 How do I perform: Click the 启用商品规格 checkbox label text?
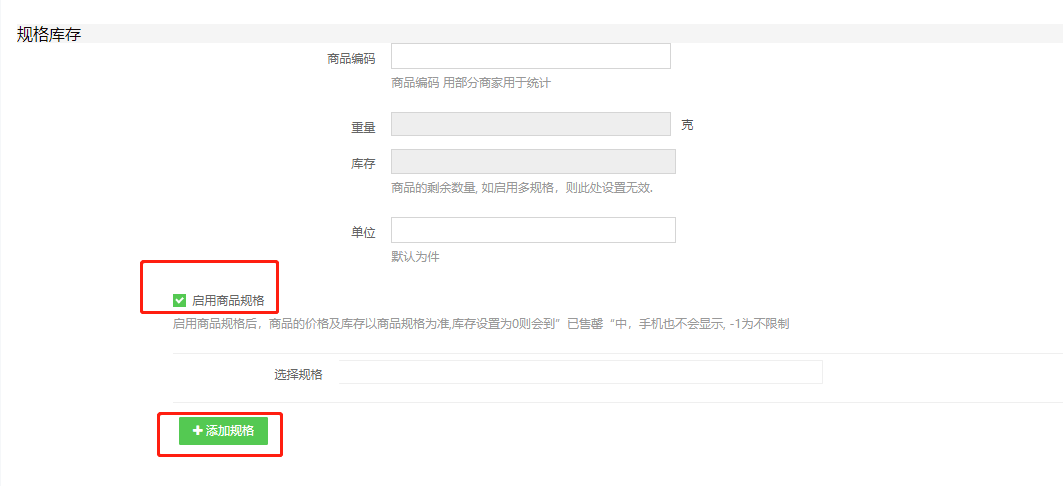(228, 300)
